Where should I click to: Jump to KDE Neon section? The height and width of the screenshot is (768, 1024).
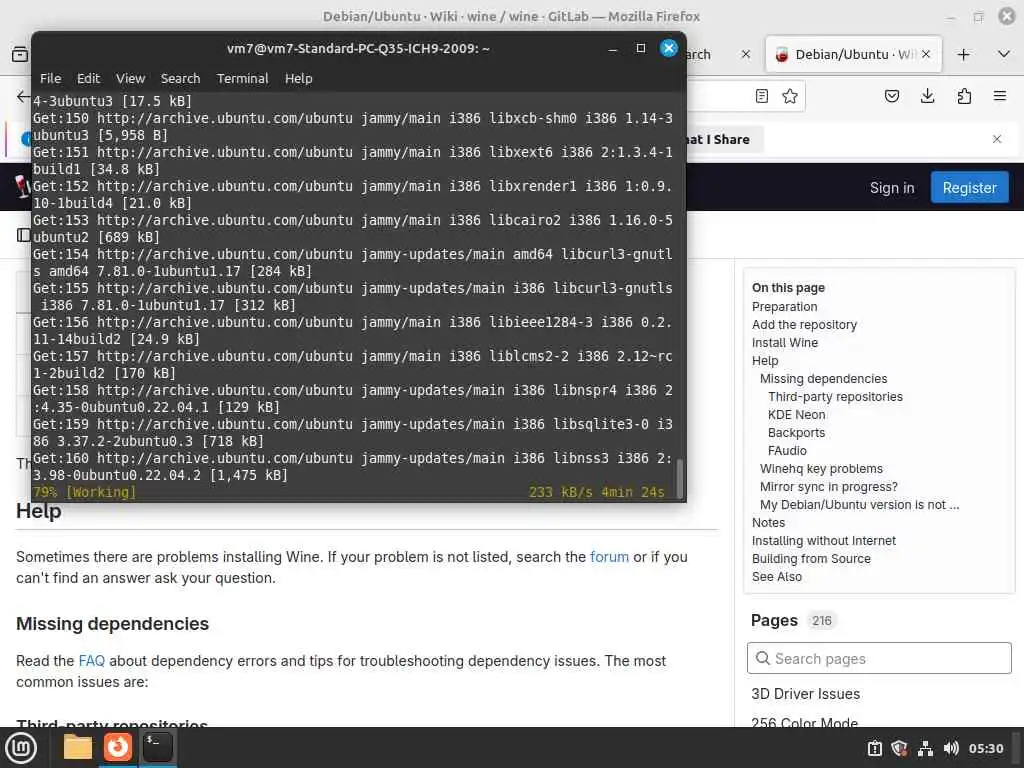coord(796,415)
